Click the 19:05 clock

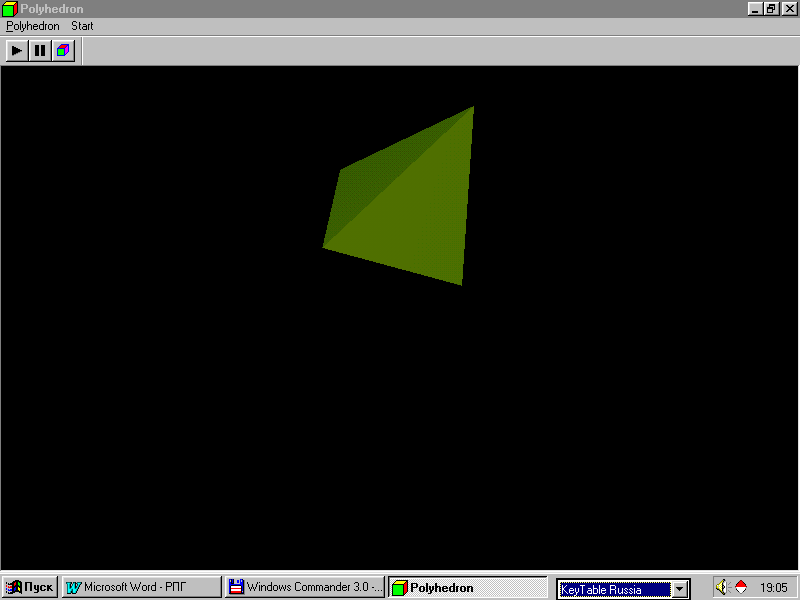tap(773, 588)
